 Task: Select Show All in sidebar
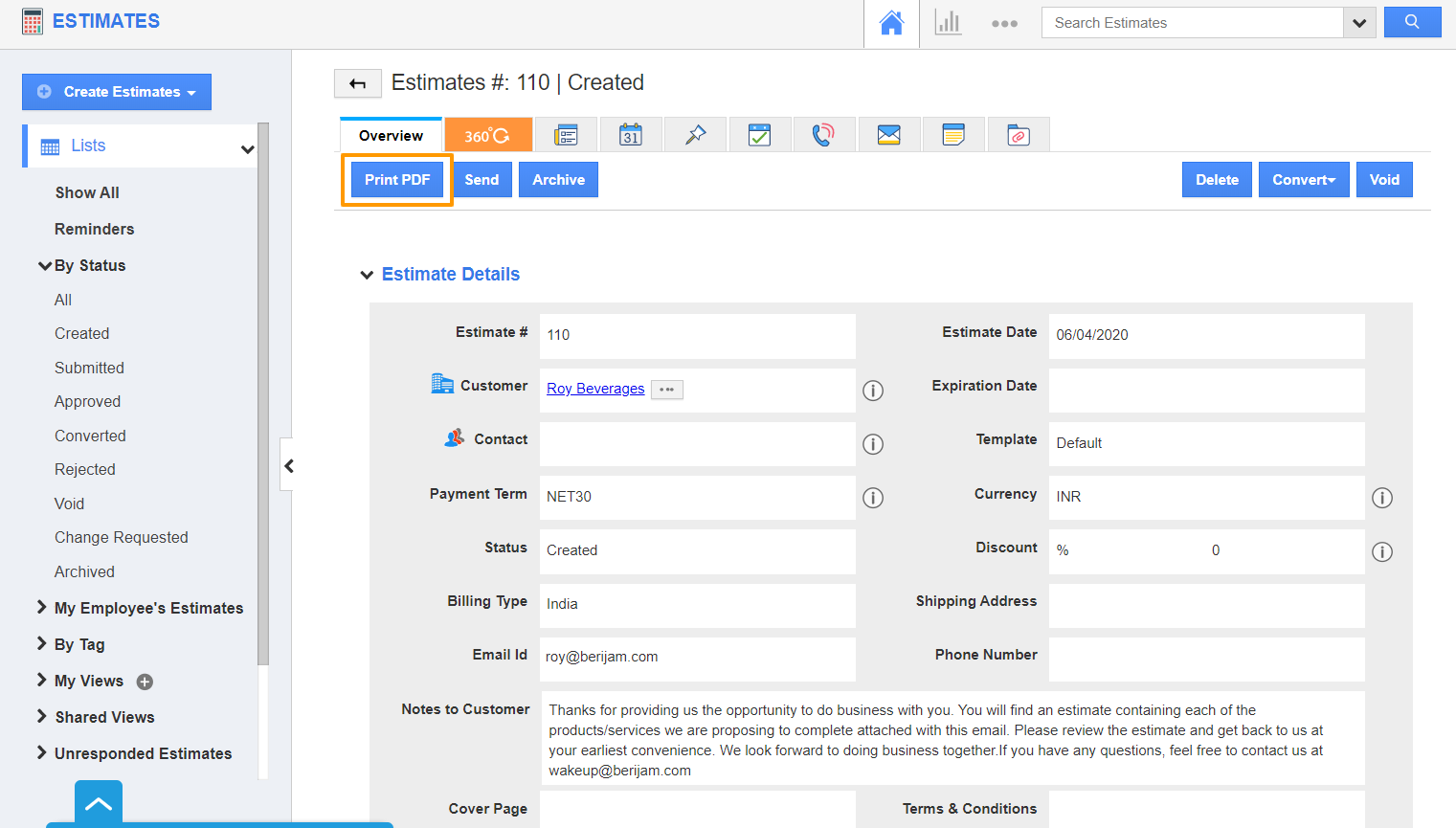pos(87,192)
